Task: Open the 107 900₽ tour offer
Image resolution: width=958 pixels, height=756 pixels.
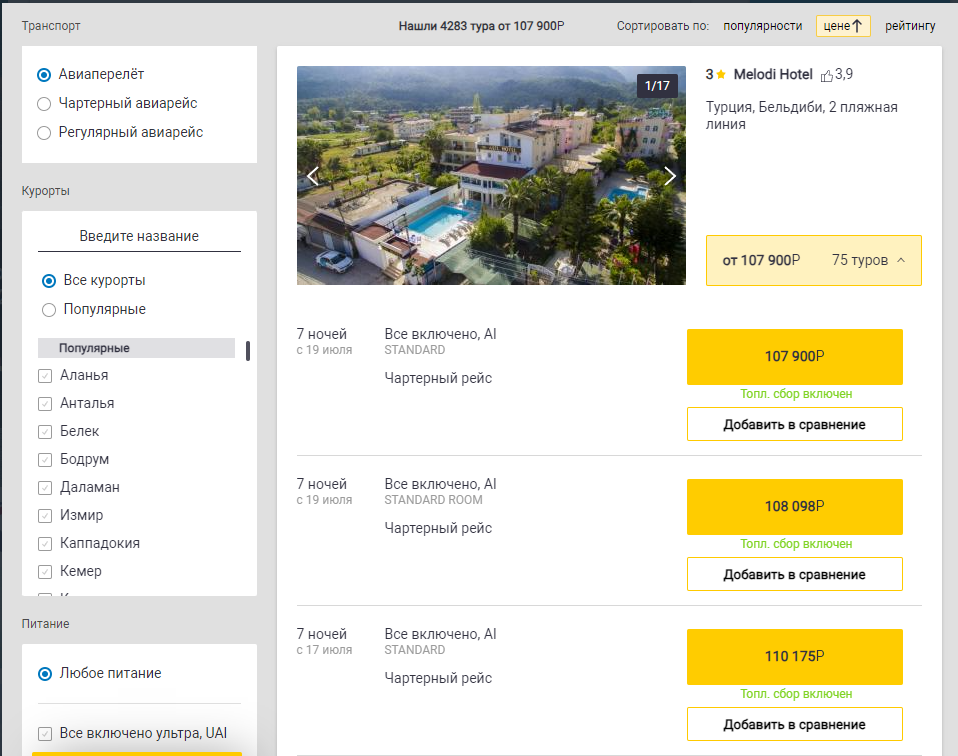Action: [x=794, y=357]
